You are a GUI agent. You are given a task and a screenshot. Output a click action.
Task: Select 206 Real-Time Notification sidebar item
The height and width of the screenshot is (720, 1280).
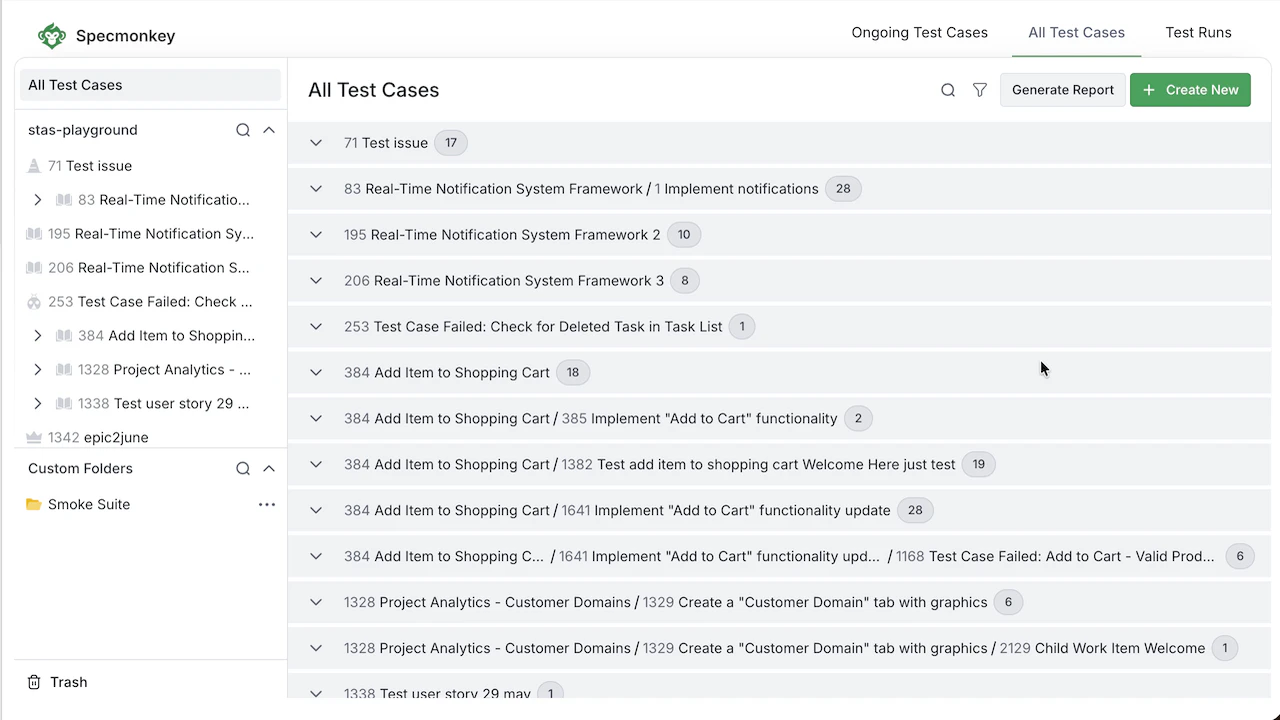point(150,268)
